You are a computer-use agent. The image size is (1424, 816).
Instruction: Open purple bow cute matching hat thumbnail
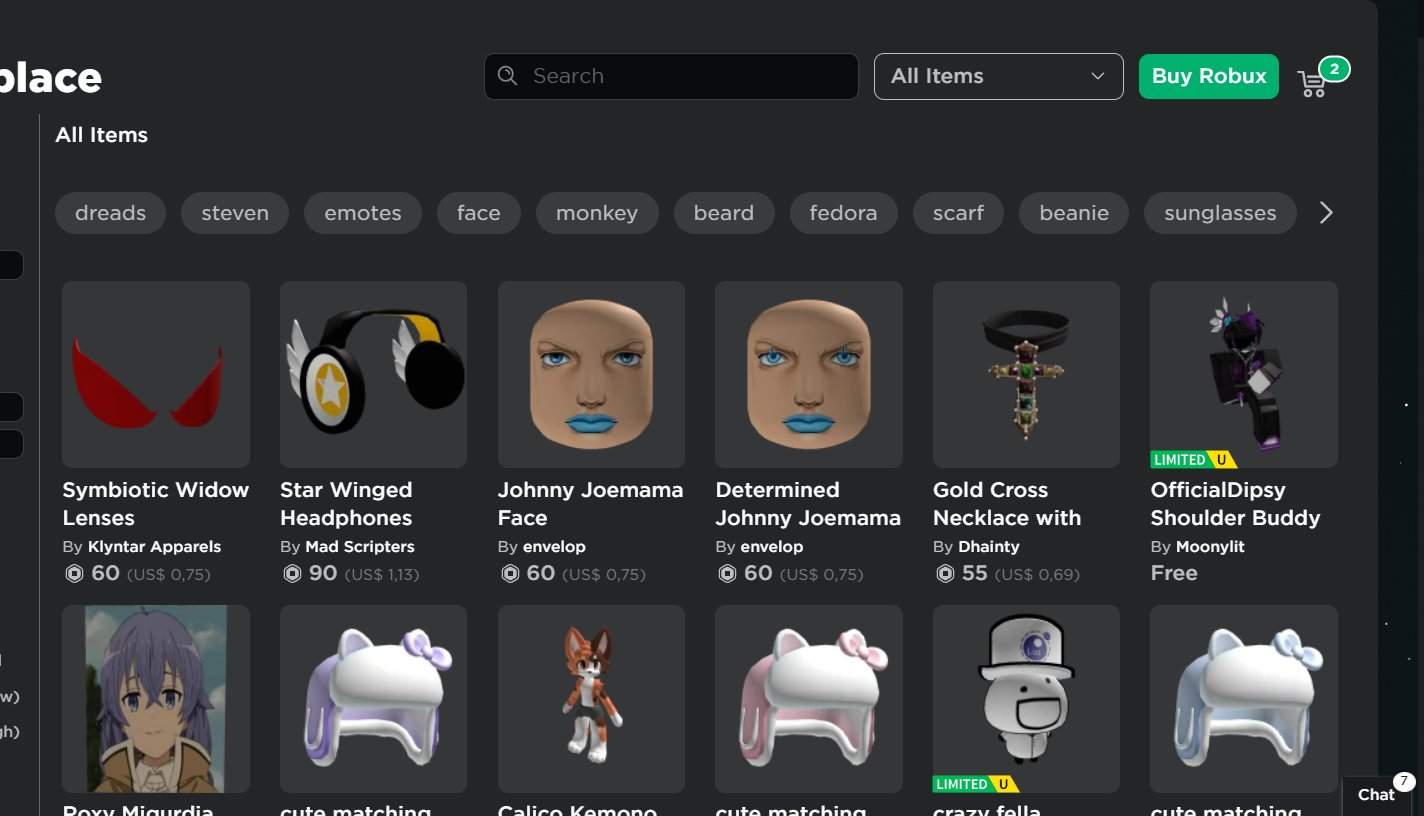373,699
